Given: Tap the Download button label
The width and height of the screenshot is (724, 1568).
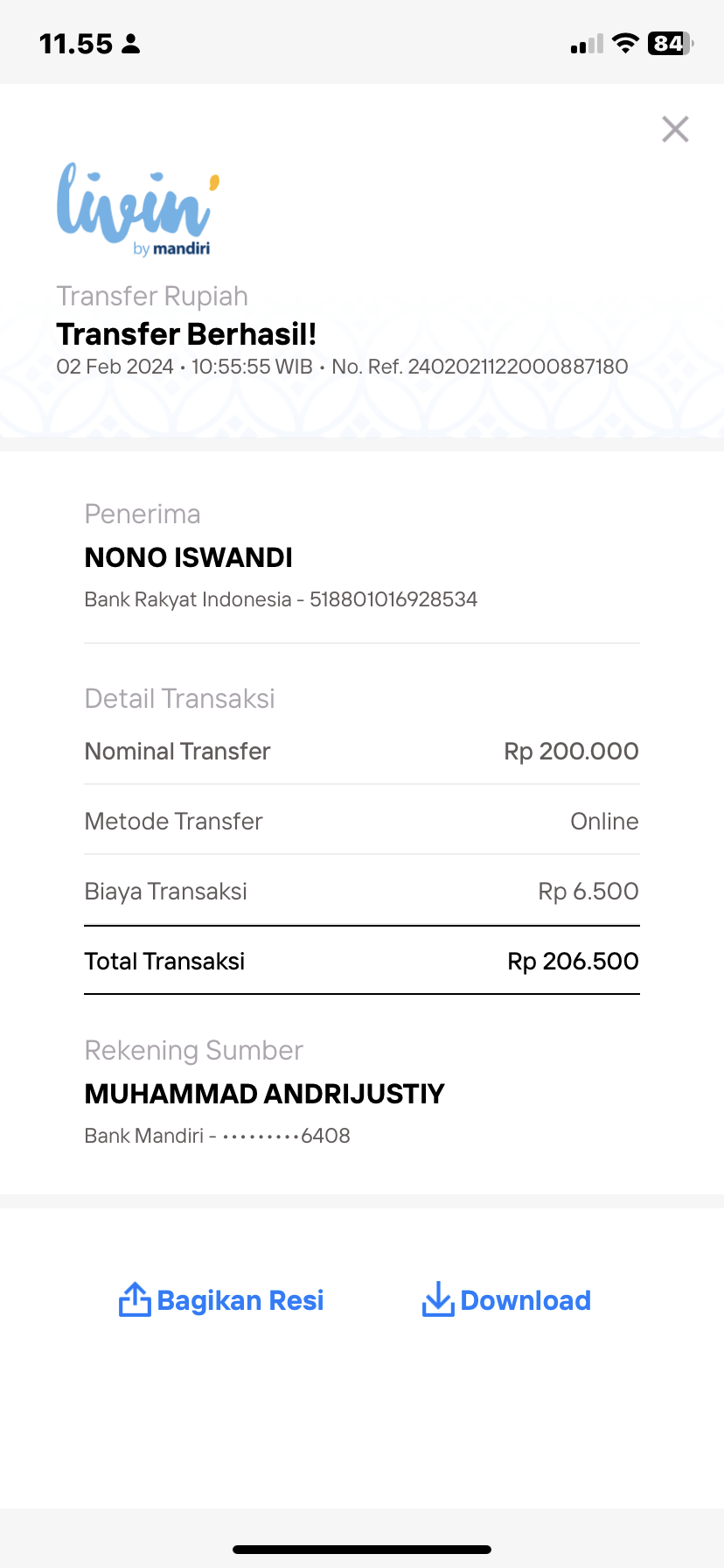Looking at the screenshot, I should pyautogui.click(x=526, y=1300).
